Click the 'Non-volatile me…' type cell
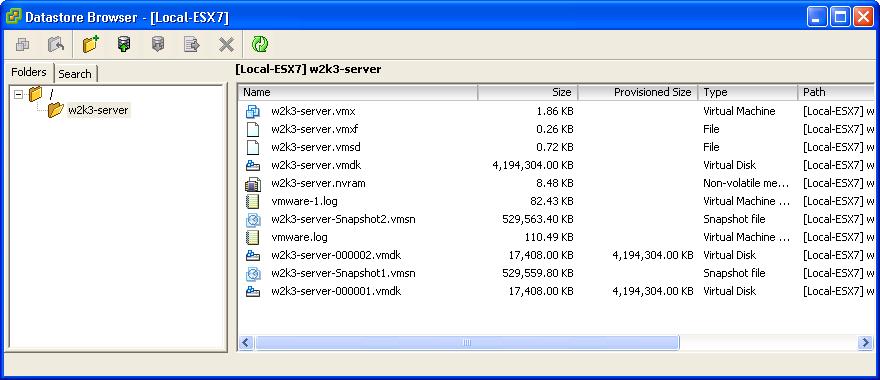 click(746, 183)
